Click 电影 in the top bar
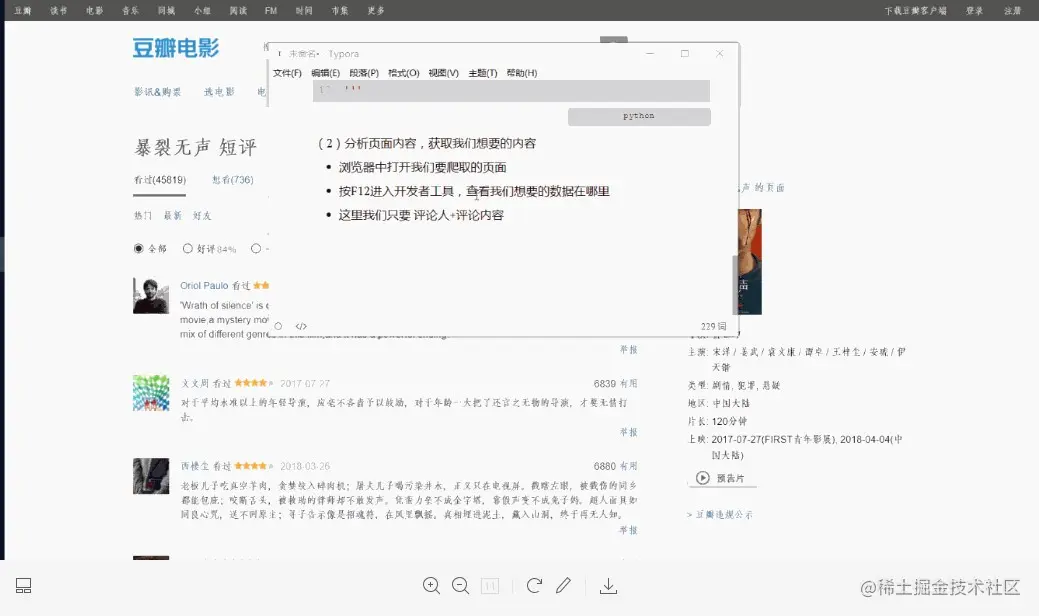The image size is (1039, 616). click(x=94, y=11)
